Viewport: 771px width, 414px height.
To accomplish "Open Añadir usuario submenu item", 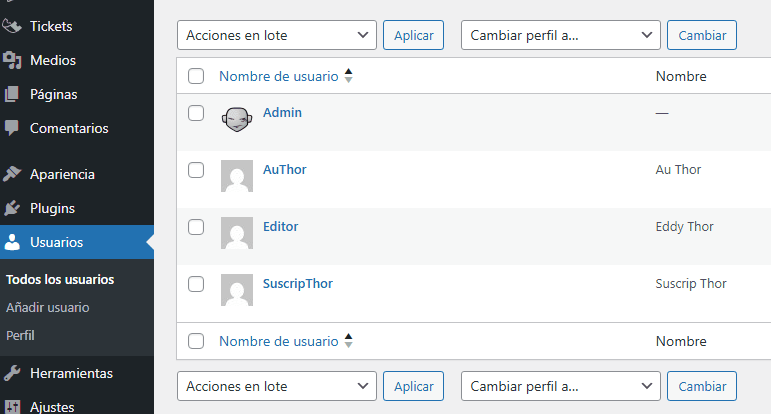I will pyautogui.click(x=47, y=307).
